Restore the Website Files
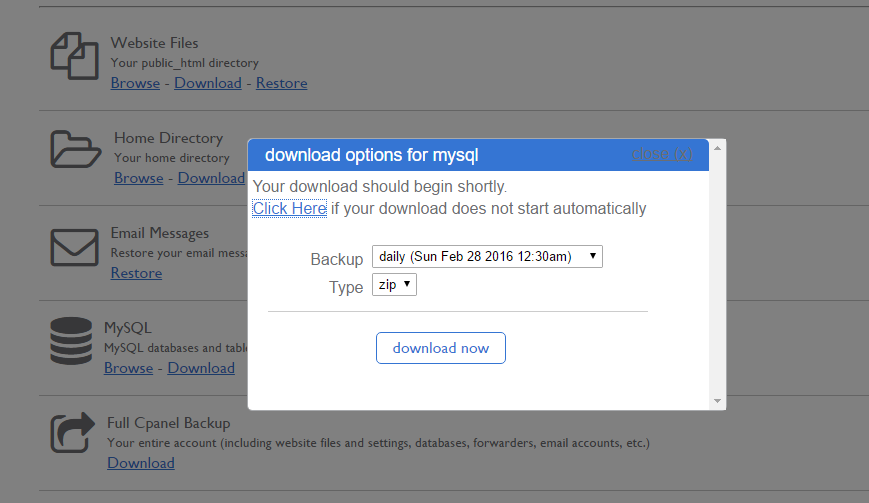 click(281, 83)
